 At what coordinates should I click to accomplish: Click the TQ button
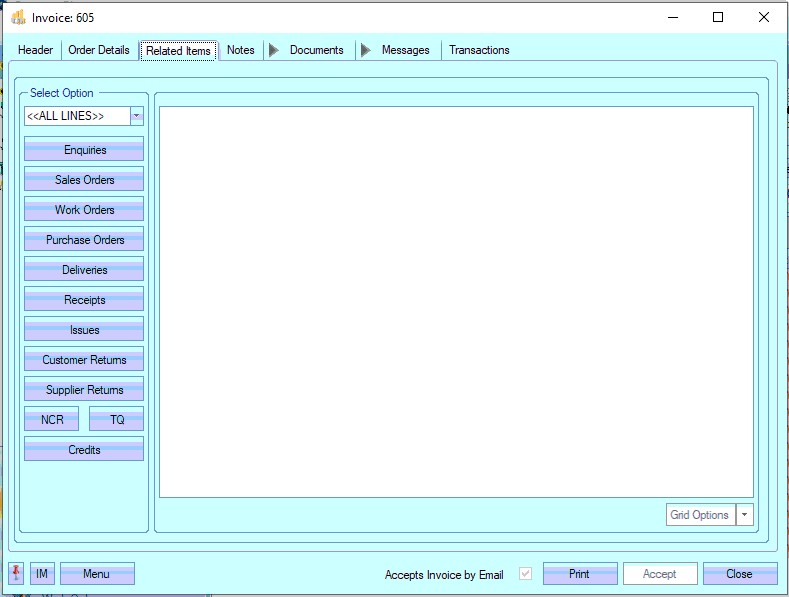[117, 420]
